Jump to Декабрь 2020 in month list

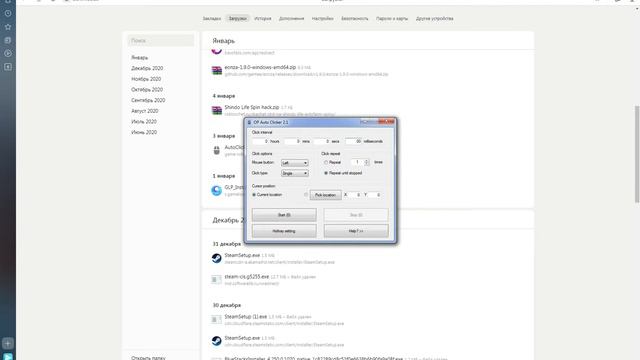click(147, 68)
